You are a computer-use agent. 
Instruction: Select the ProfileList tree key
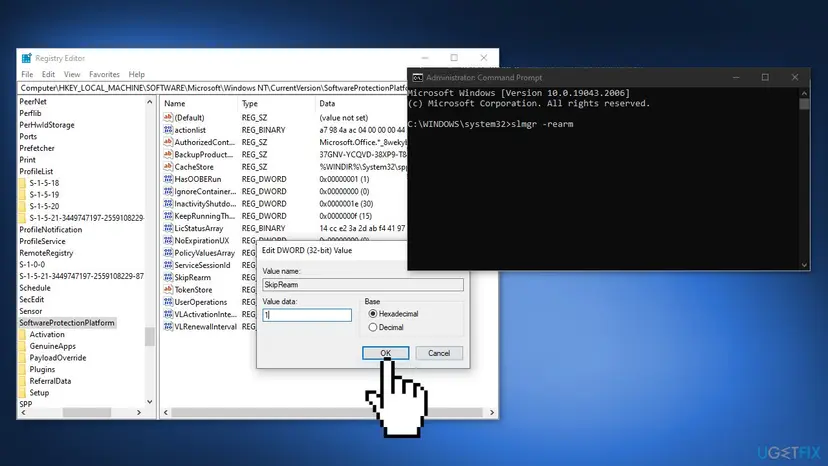[x=36, y=171]
